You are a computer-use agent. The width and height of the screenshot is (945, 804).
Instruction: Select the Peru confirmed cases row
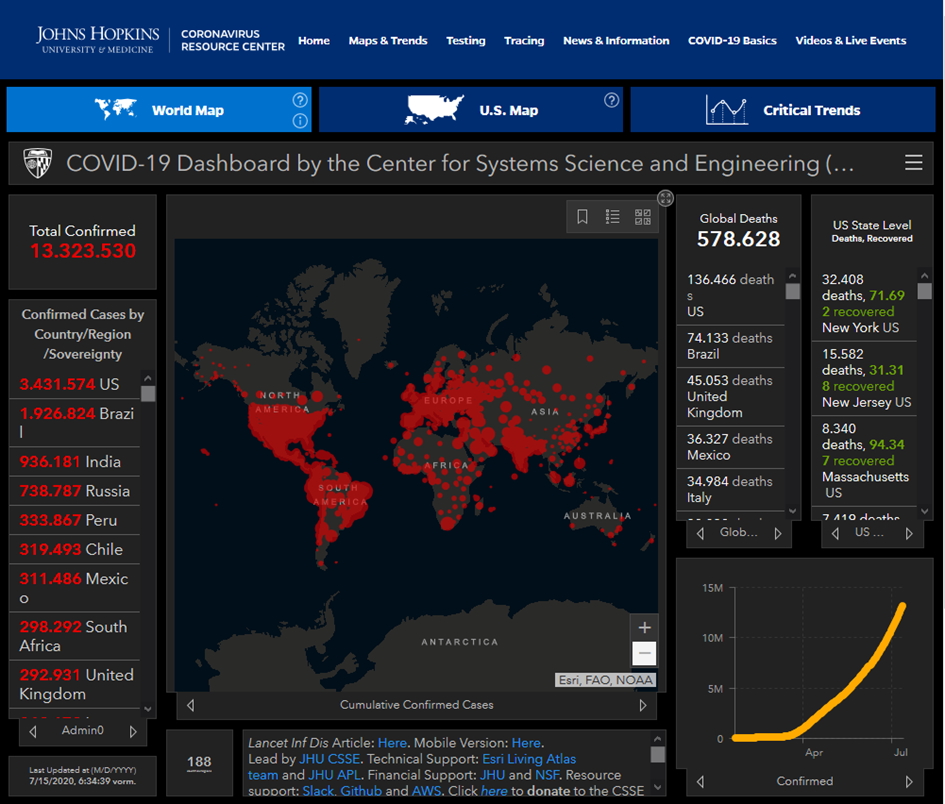point(75,520)
